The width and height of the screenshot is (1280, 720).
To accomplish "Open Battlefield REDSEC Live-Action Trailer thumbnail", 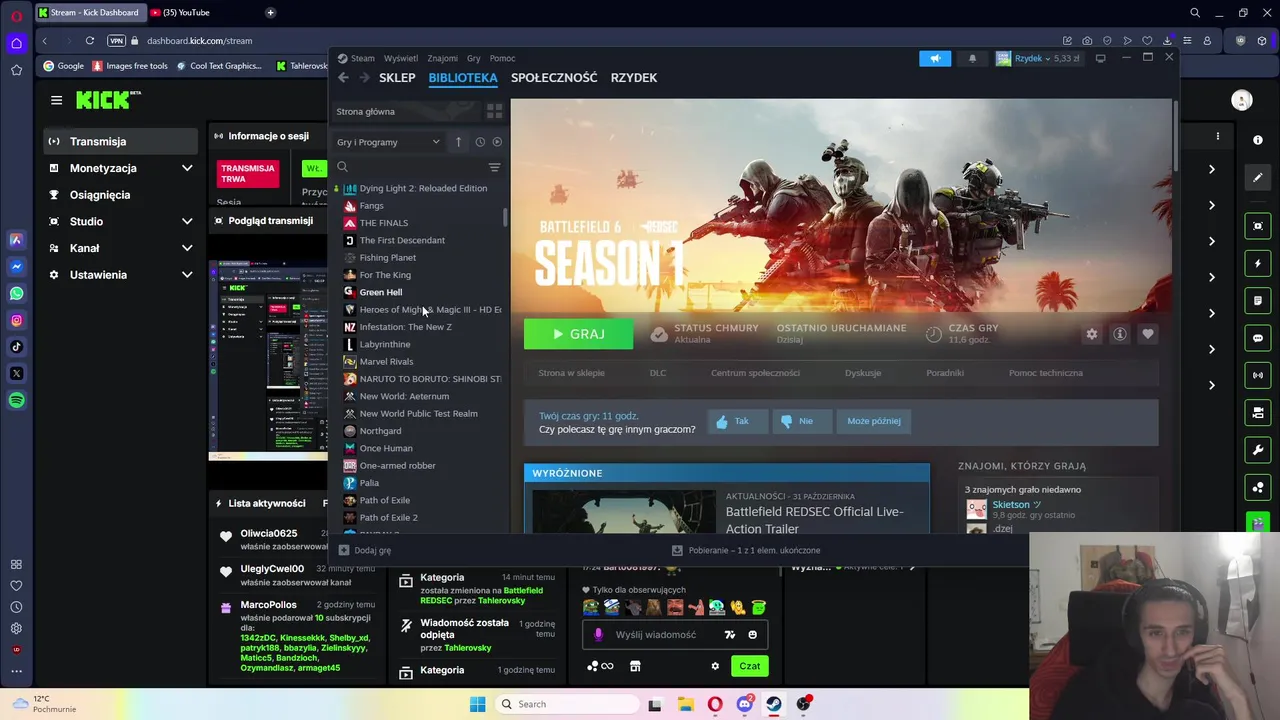I will coord(624,511).
